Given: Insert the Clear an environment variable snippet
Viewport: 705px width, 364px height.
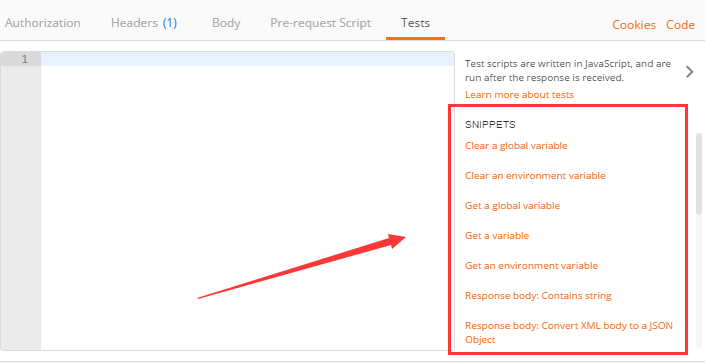Looking at the screenshot, I should point(535,176).
